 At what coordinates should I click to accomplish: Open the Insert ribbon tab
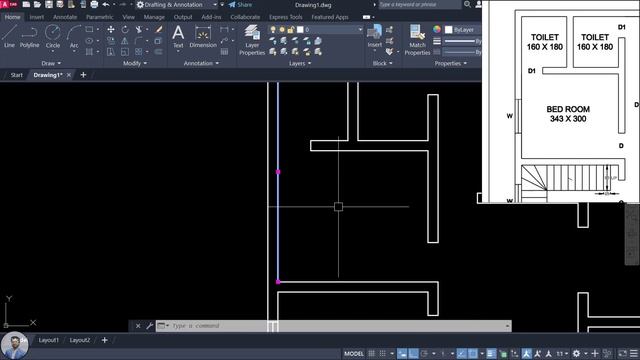(x=37, y=17)
